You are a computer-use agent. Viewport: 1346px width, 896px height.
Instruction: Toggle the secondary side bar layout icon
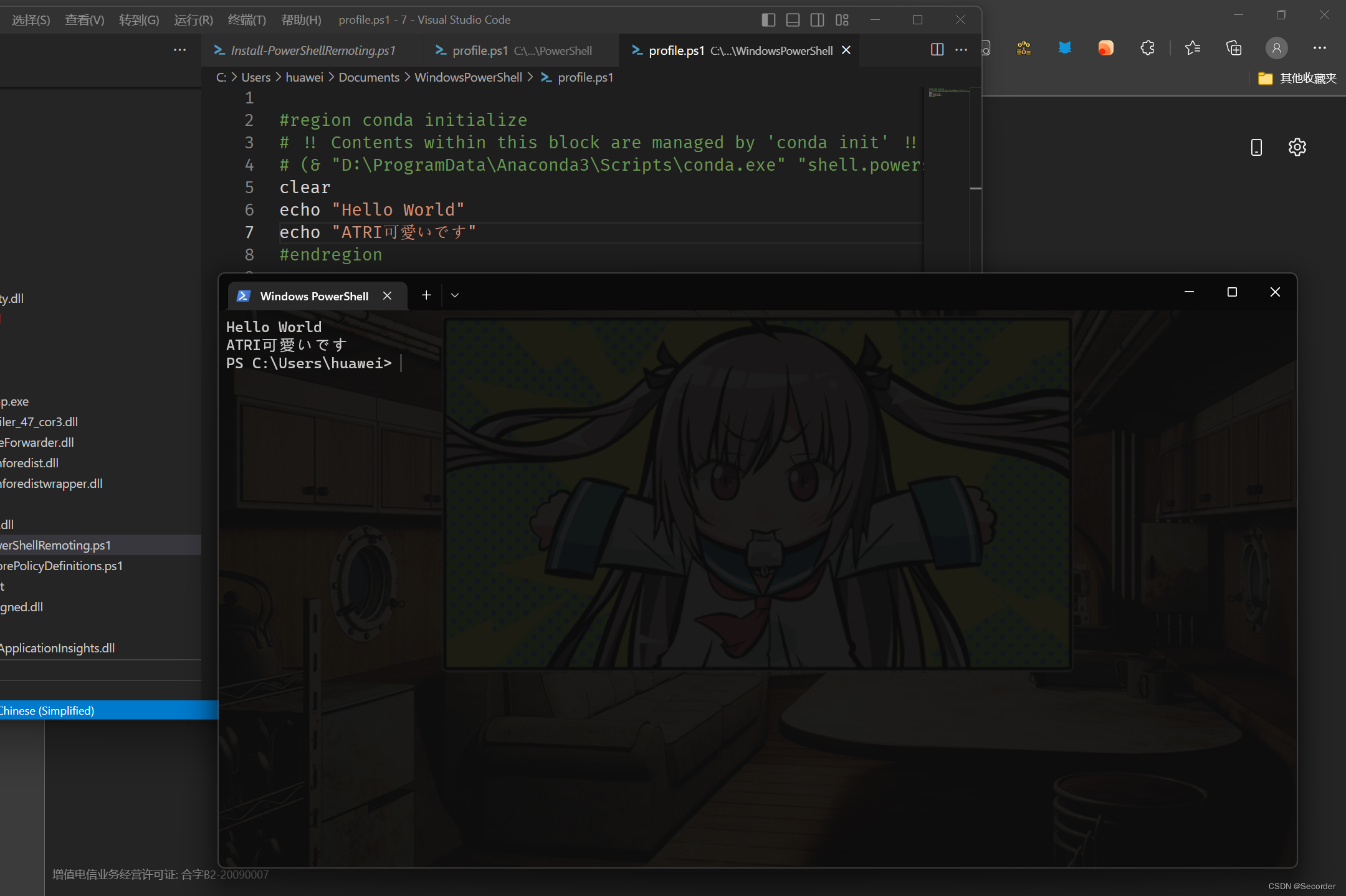click(x=817, y=20)
